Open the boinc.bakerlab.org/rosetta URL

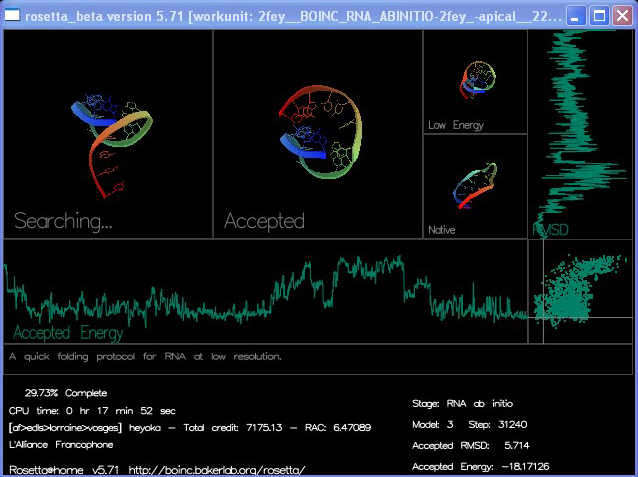point(215,469)
